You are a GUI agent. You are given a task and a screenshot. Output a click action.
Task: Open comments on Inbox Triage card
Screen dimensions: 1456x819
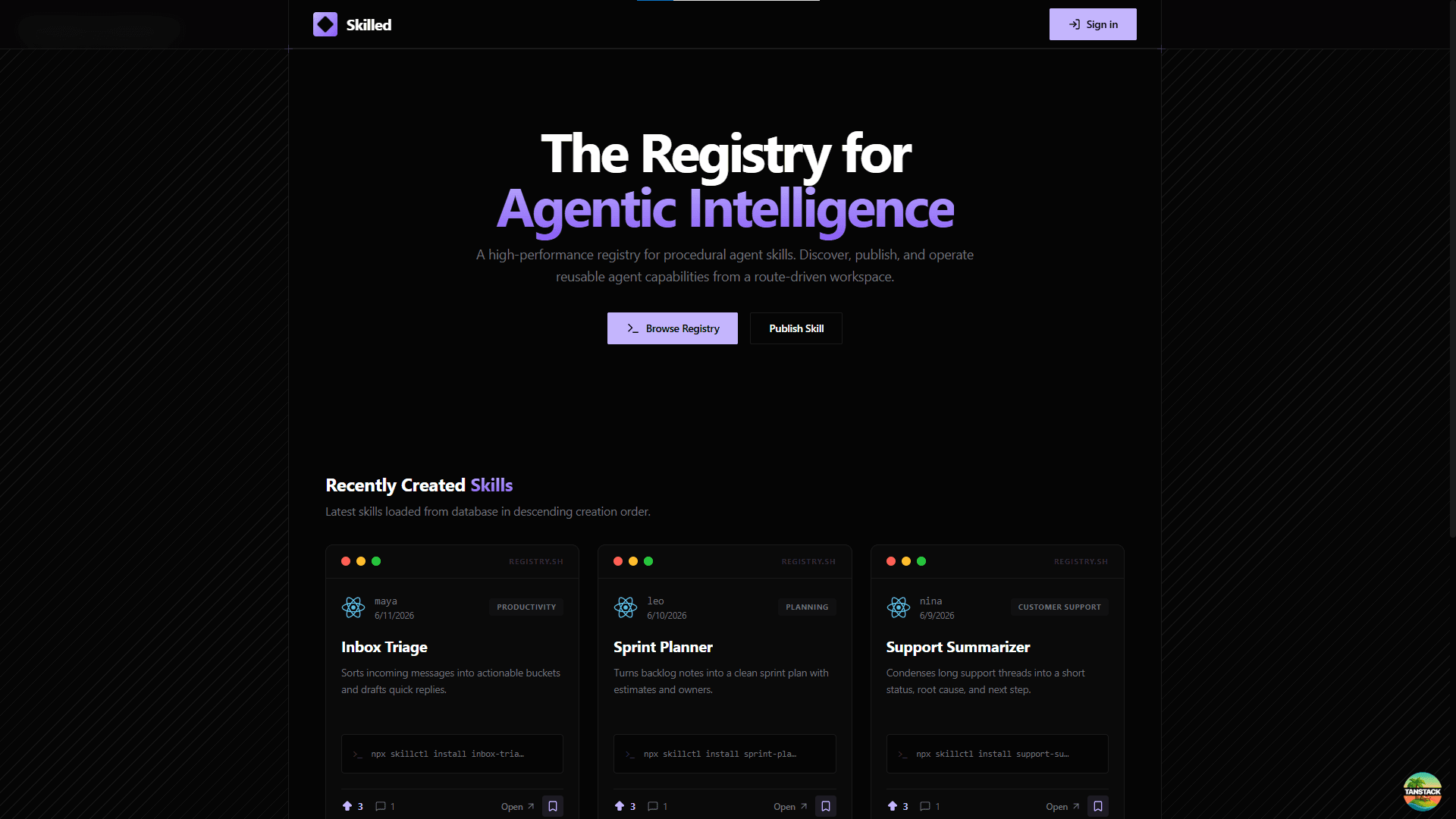[x=385, y=806]
